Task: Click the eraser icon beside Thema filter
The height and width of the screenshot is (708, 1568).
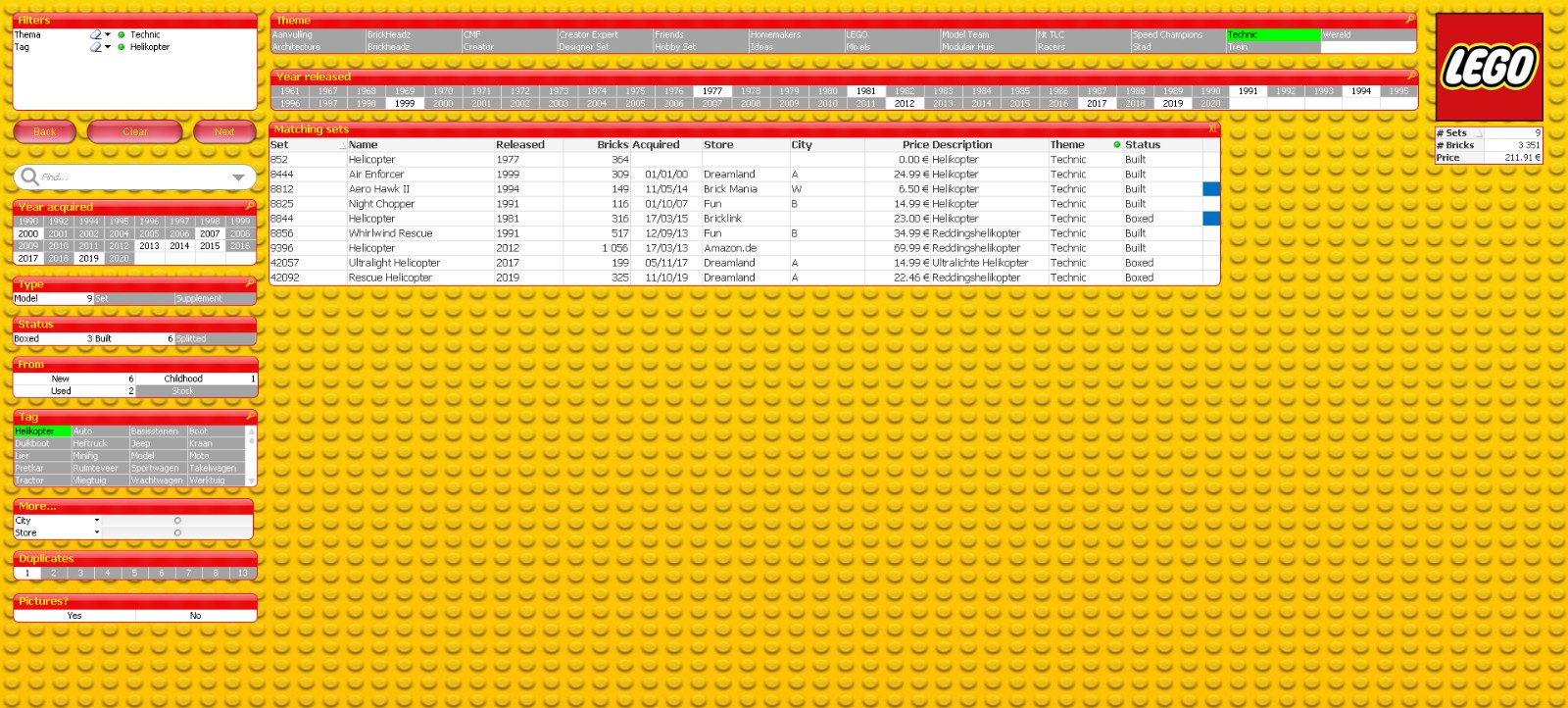Action: coord(95,34)
